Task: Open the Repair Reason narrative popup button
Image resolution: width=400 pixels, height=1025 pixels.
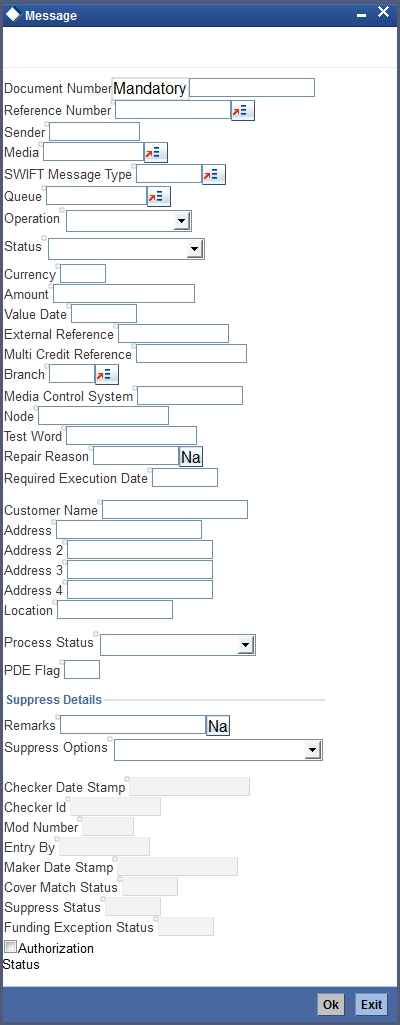Action: click(191, 457)
